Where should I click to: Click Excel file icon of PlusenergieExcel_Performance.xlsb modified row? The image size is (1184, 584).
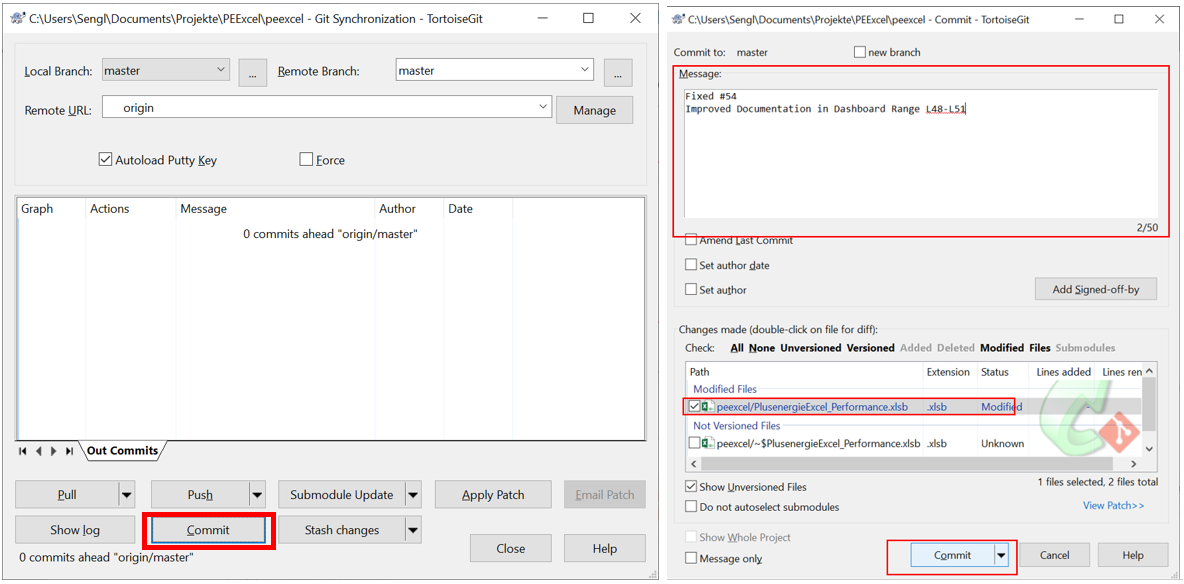(708, 406)
